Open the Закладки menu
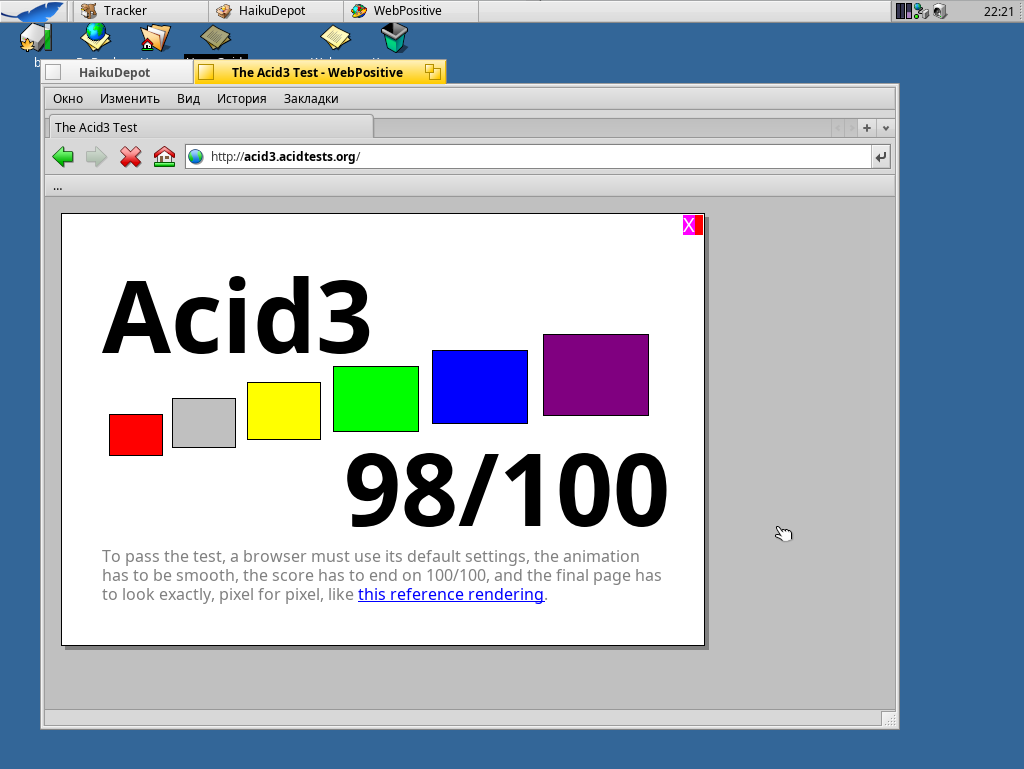 311,99
